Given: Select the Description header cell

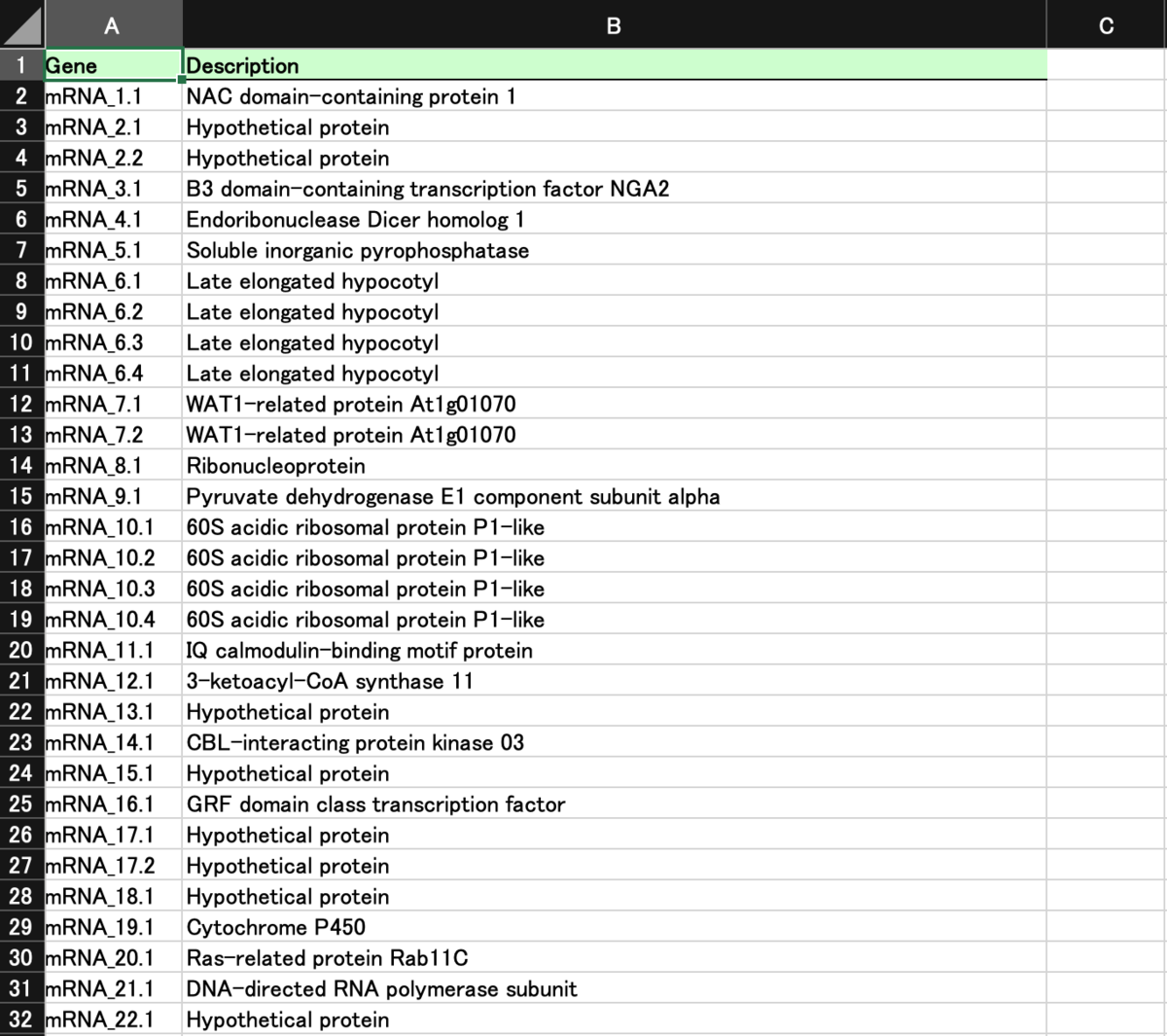Looking at the screenshot, I should [615, 65].
